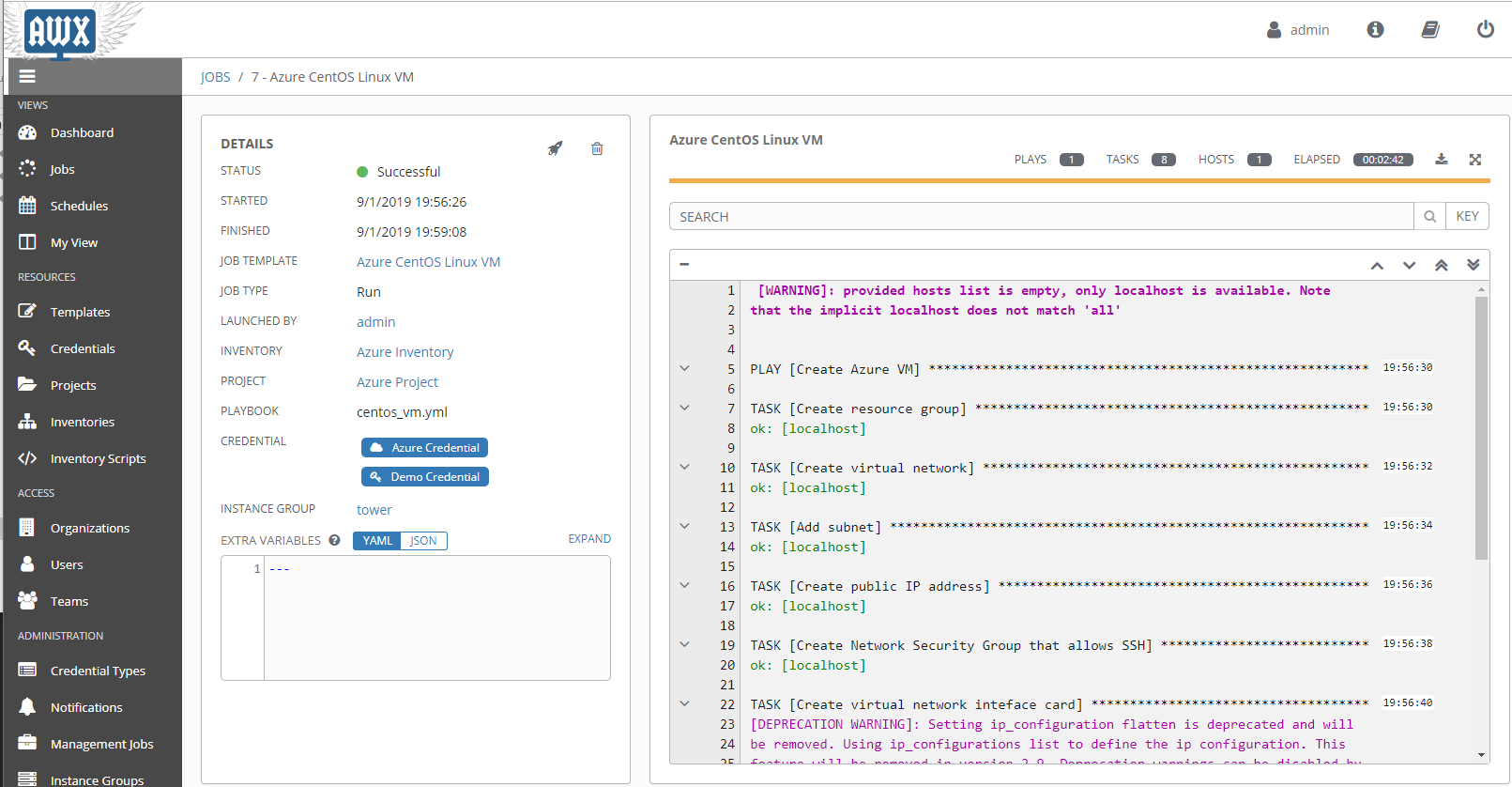1512x787 pixels.
Task: Click the Management Jobs briefcase icon
Action: click(x=27, y=743)
